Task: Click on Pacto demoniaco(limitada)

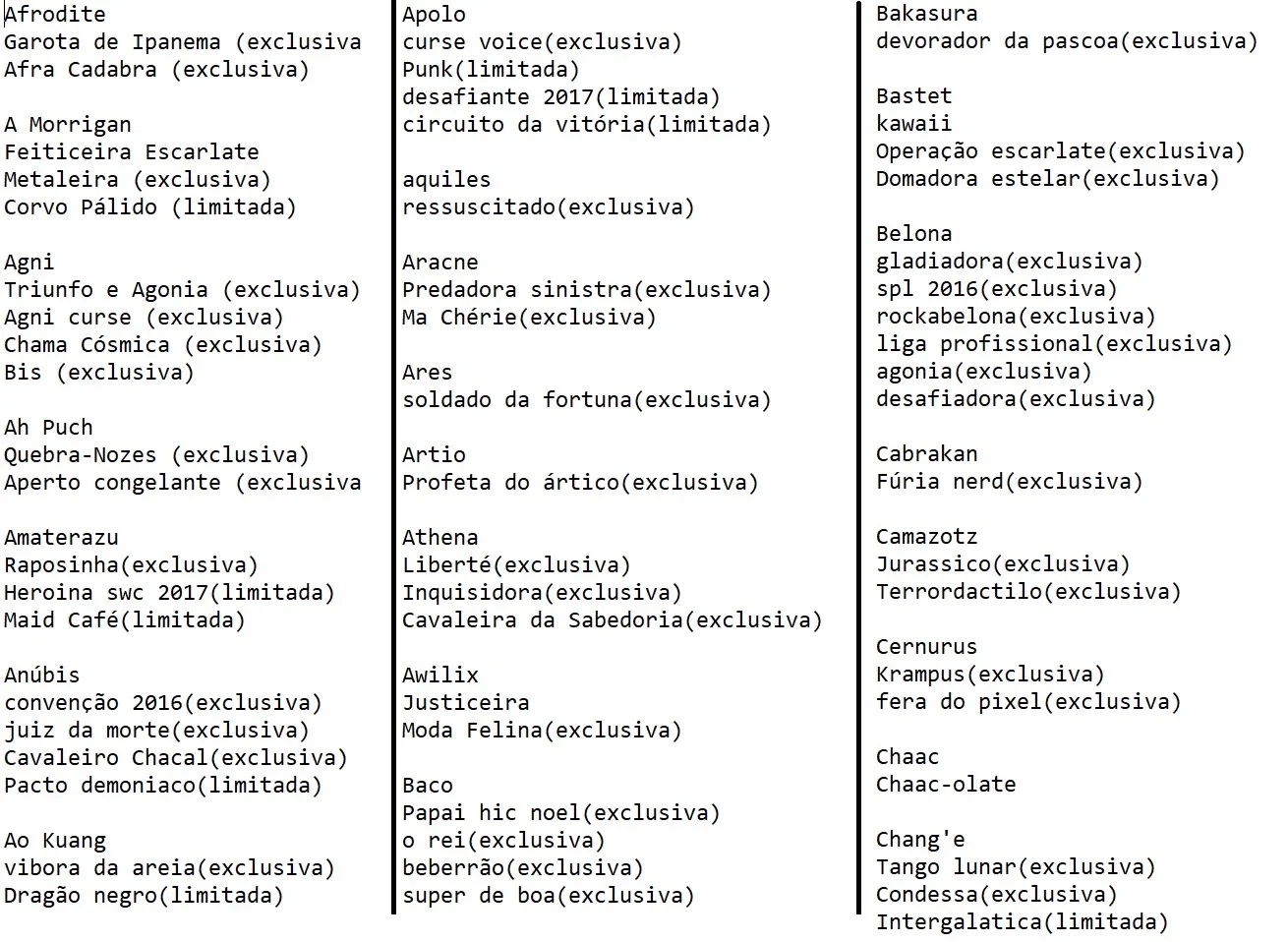Action: [163, 786]
